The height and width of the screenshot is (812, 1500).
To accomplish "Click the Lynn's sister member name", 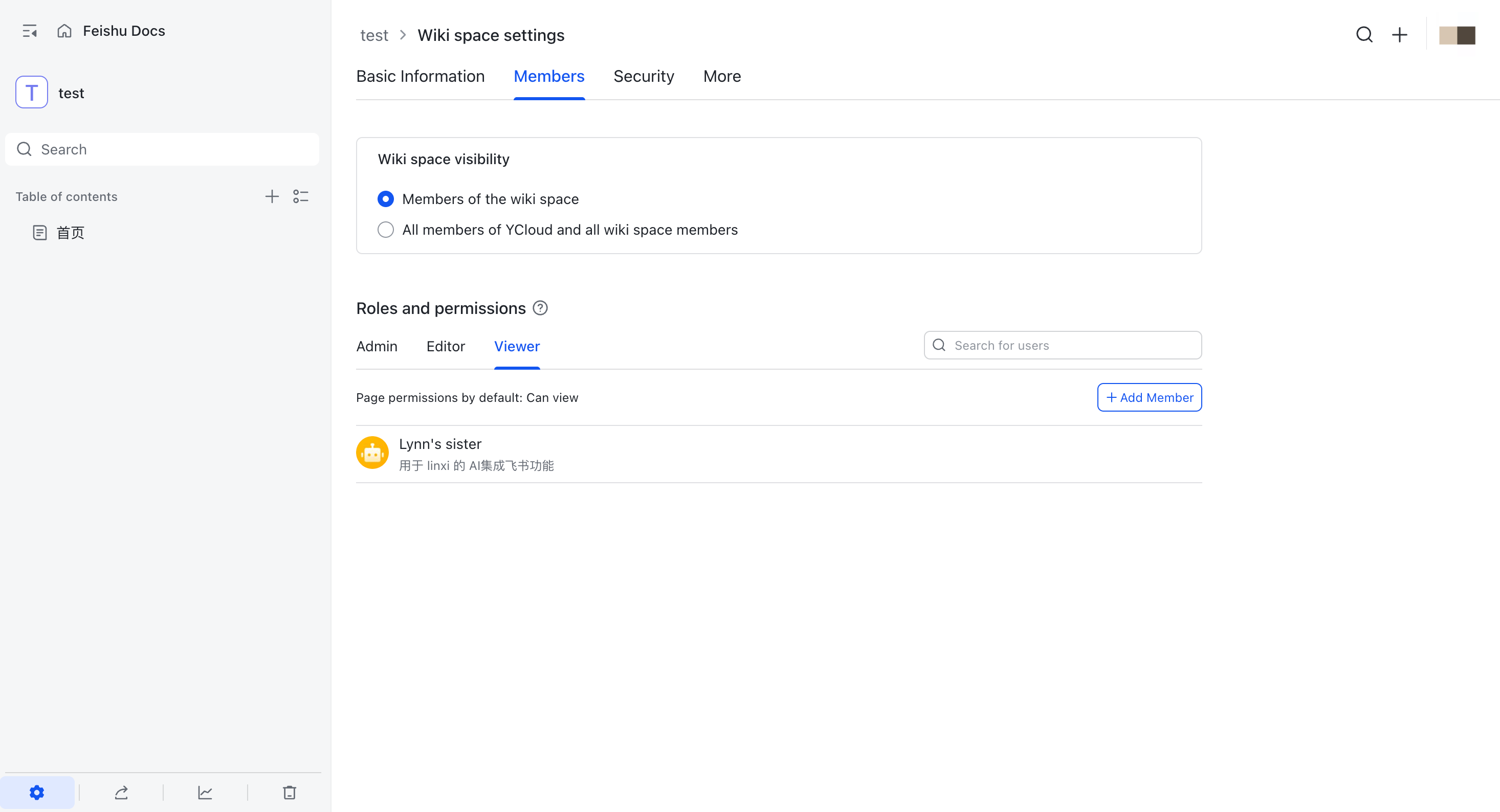I will pyautogui.click(x=440, y=444).
